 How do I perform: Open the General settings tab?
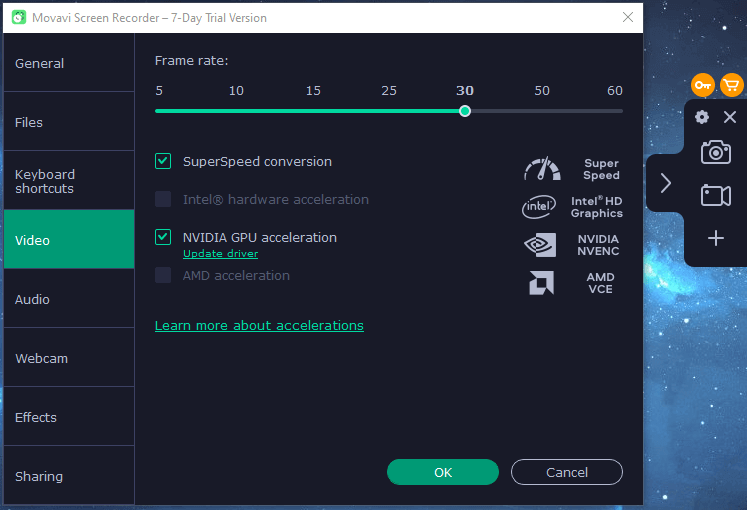[69, 63]
